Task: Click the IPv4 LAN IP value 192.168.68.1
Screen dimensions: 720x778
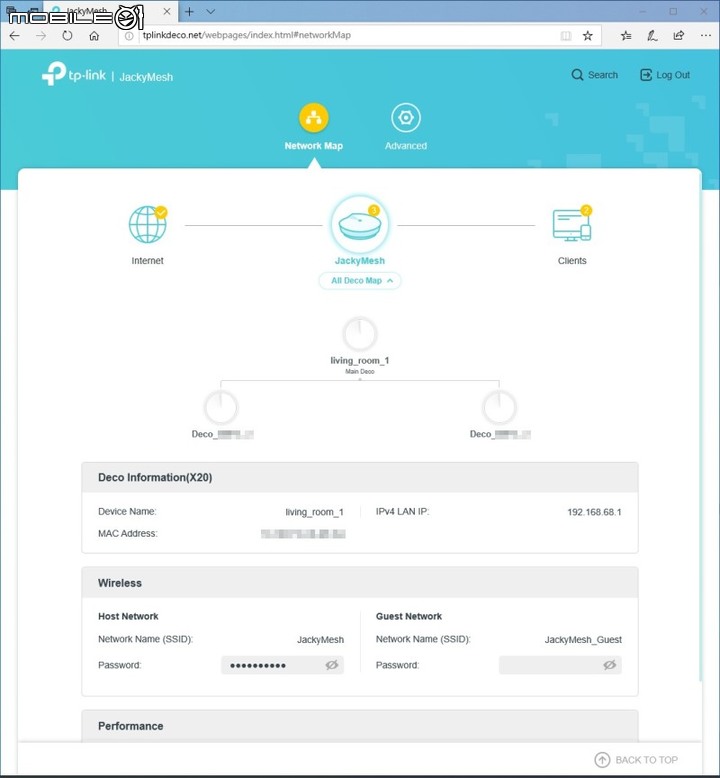Action: coord(594,512)
